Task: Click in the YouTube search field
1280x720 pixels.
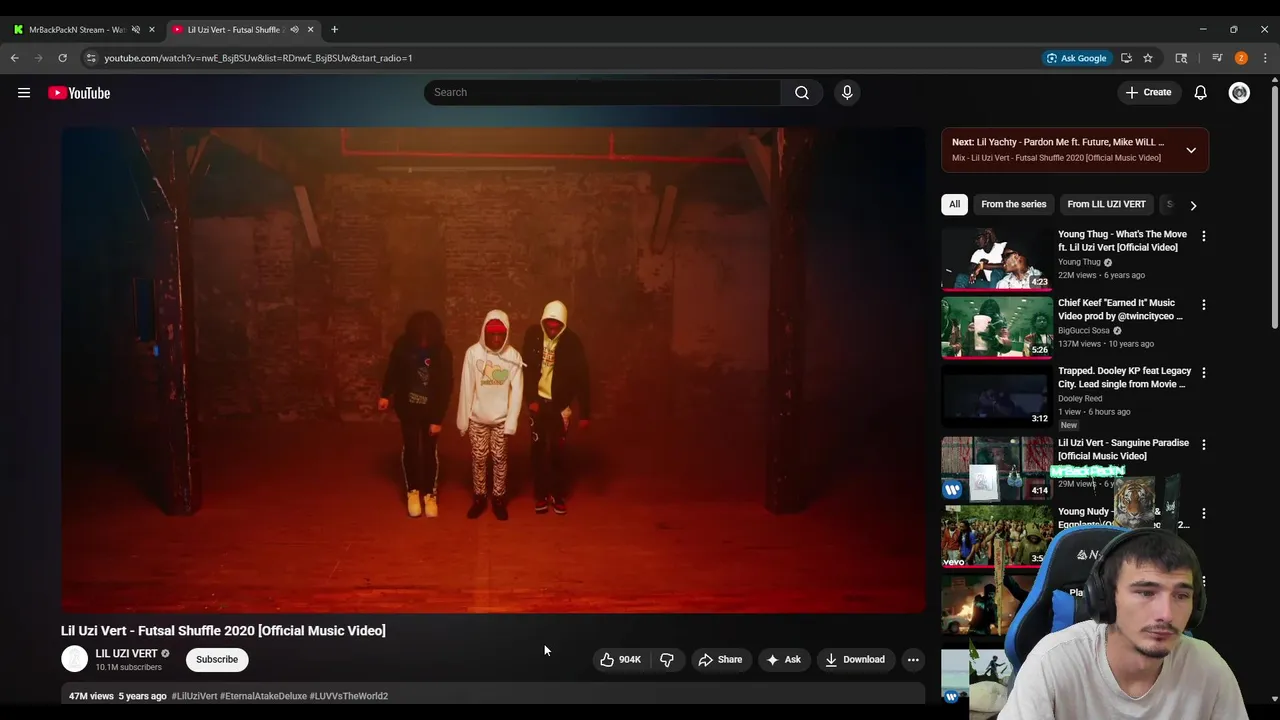Action: (x=602, y=92)
